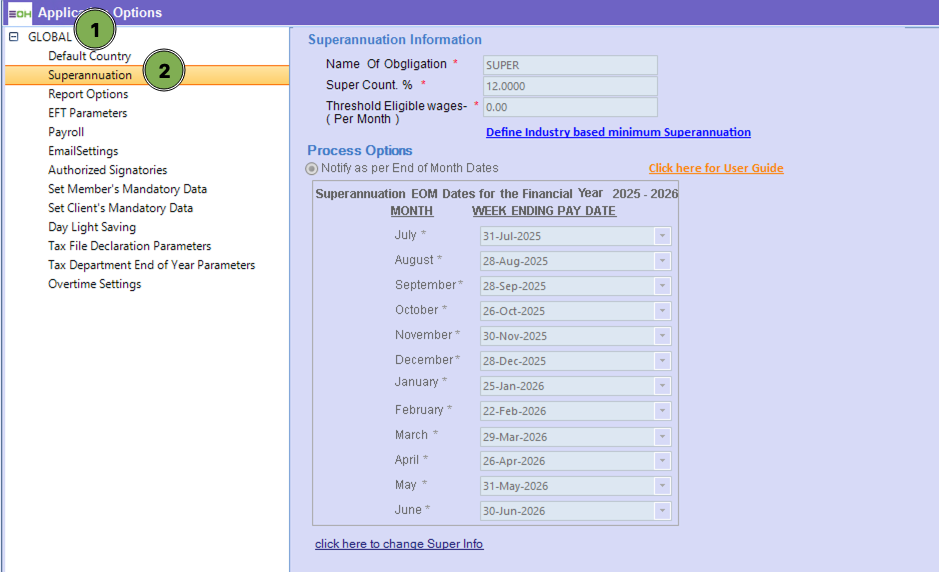The image size is (939, 572).
Task: Select 'Notify as per End of Month Dates'
Action: 312,169
